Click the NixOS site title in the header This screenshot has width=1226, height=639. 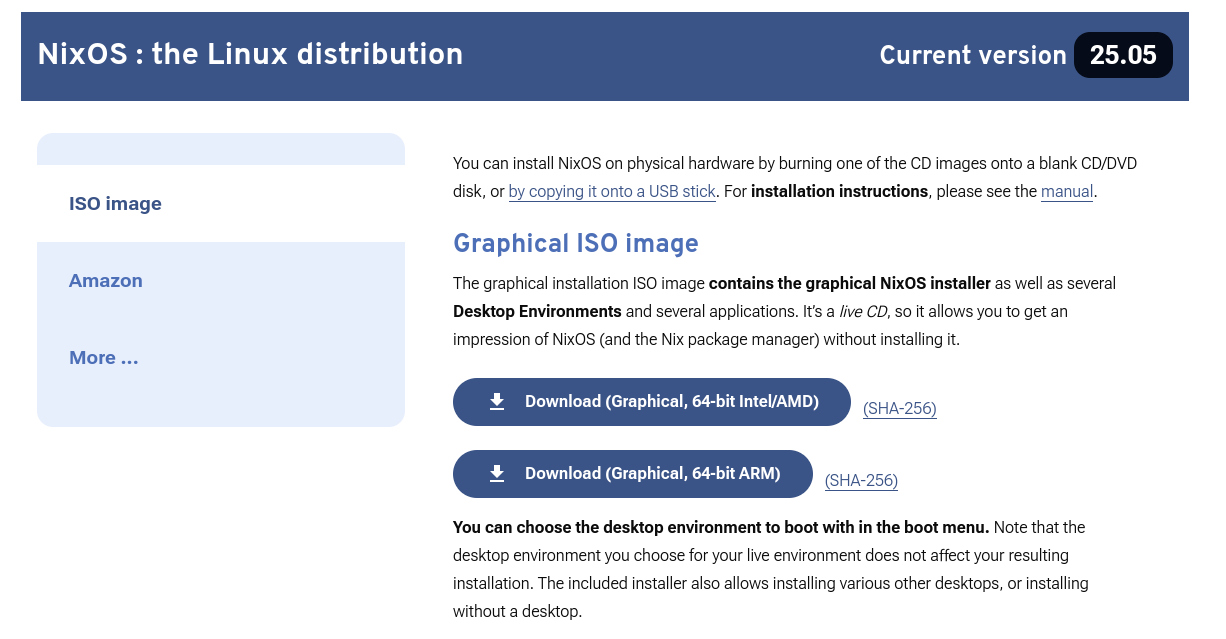(249, 55)
